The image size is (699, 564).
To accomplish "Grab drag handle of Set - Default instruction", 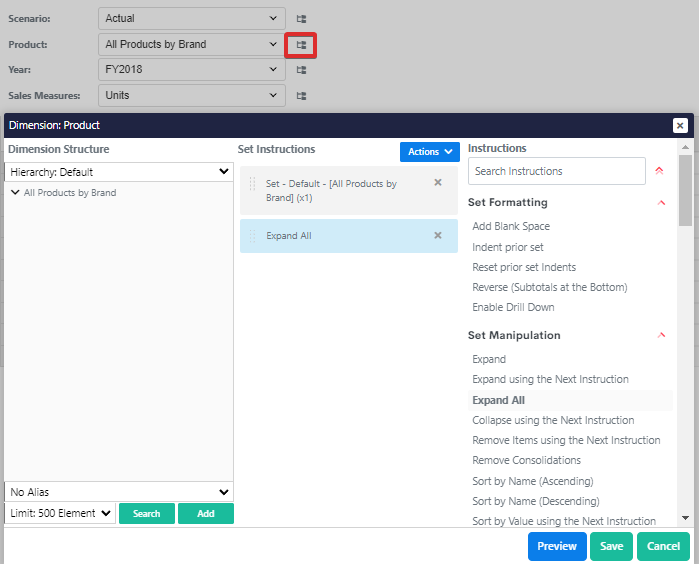I will (252, 184).
